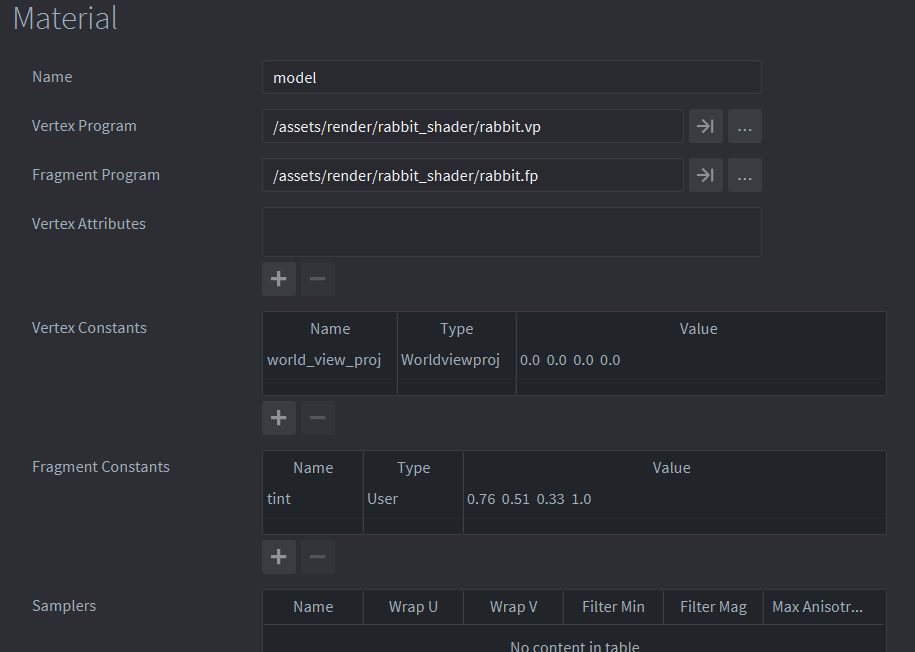Screen dimensions: 915x652
Task: Add a new fragment constant
Action: (x=279, y=557)
